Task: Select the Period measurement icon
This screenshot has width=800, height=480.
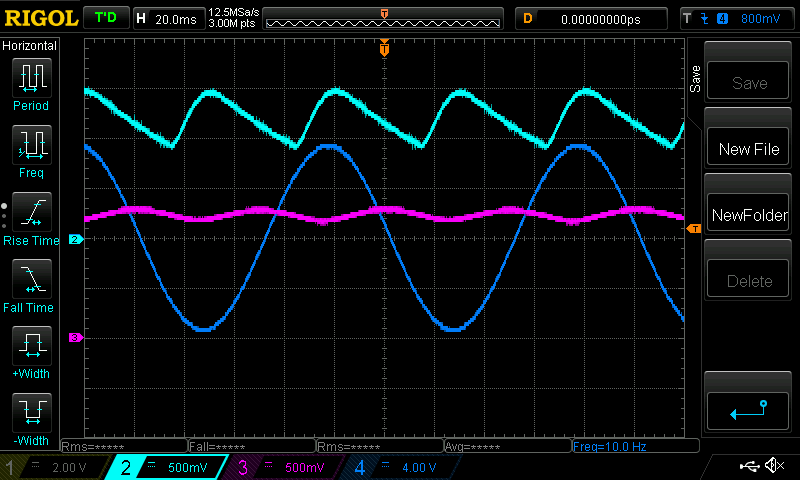Action: [x=31, y=77]
